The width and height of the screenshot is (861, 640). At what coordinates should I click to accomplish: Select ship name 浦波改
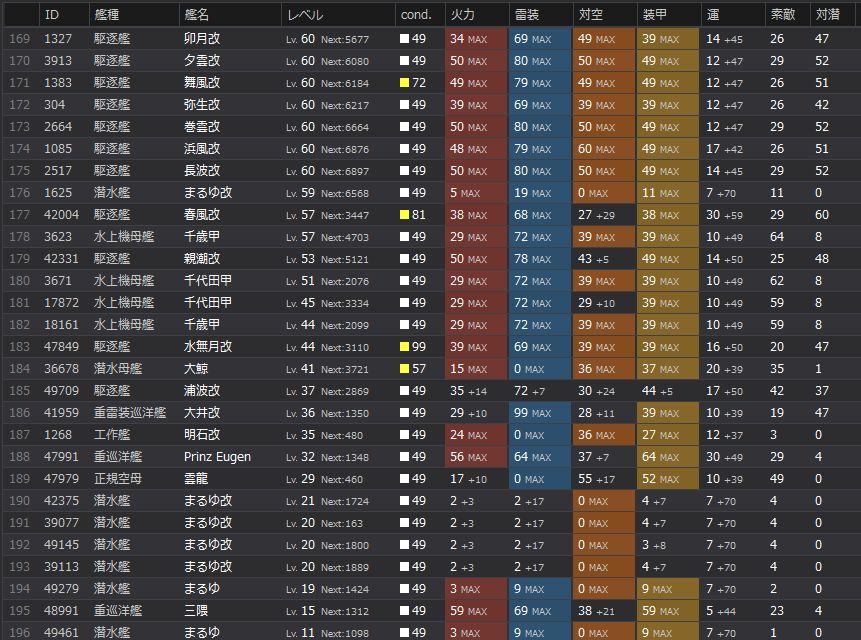click(x=202, y=391)
